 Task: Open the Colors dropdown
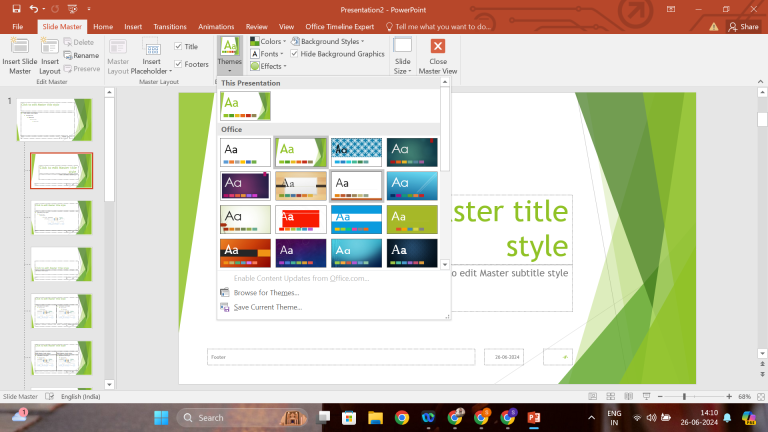tap(268, 41)
